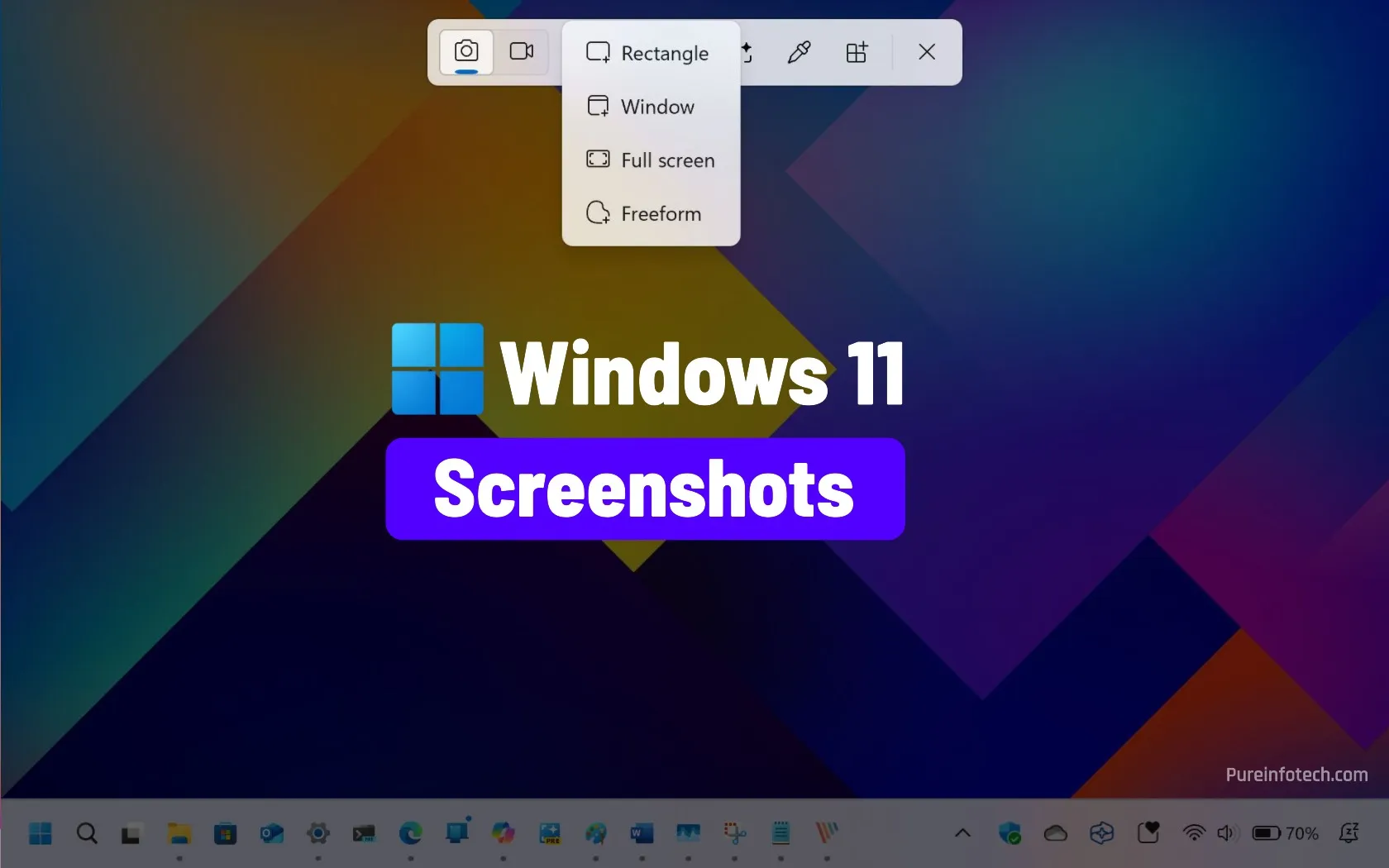Switch to video record mode
This screenshot has height=868, width=1389.
tap(522, 52)
